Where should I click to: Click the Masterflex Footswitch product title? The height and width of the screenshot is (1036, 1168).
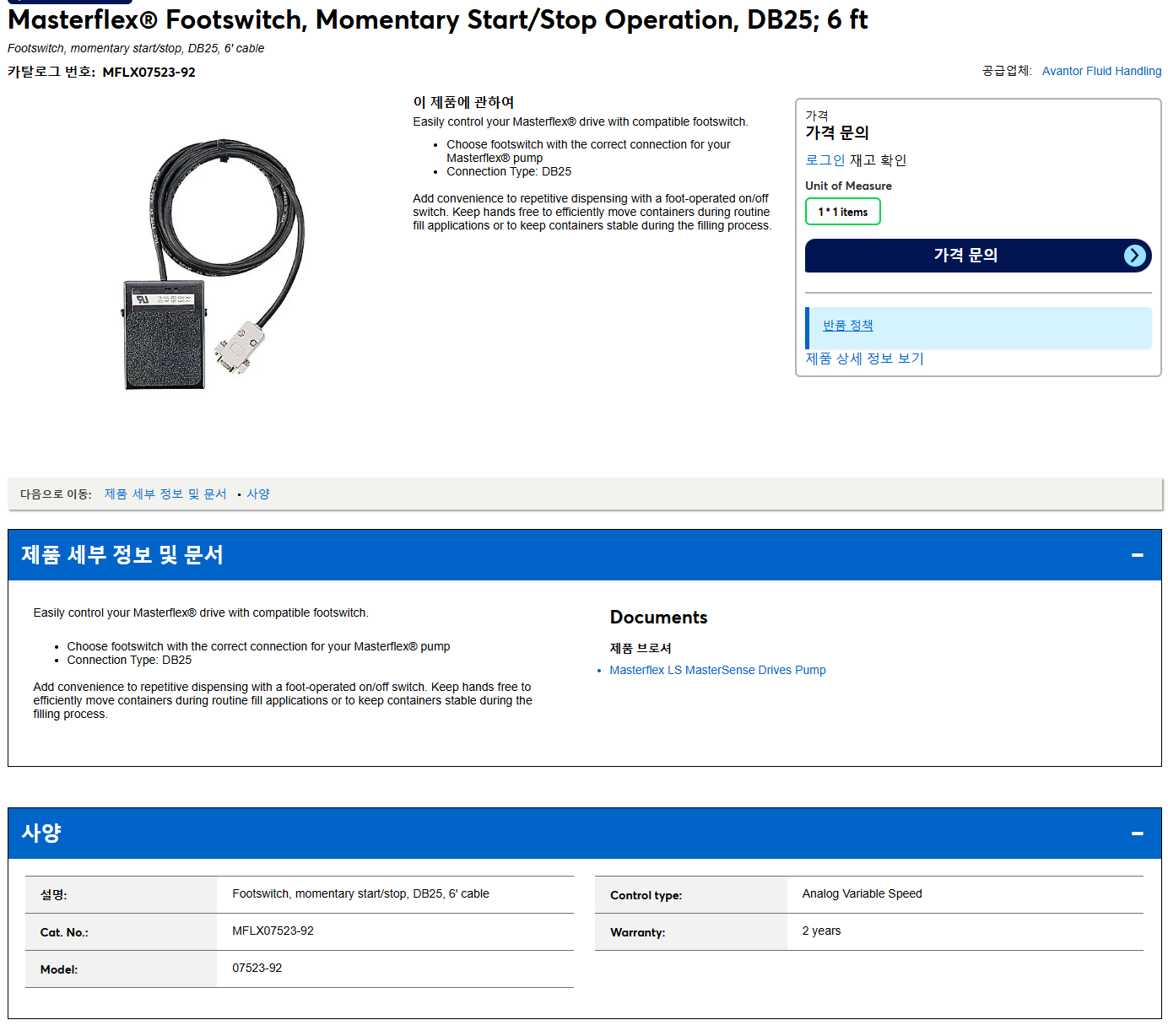[437, 19]
